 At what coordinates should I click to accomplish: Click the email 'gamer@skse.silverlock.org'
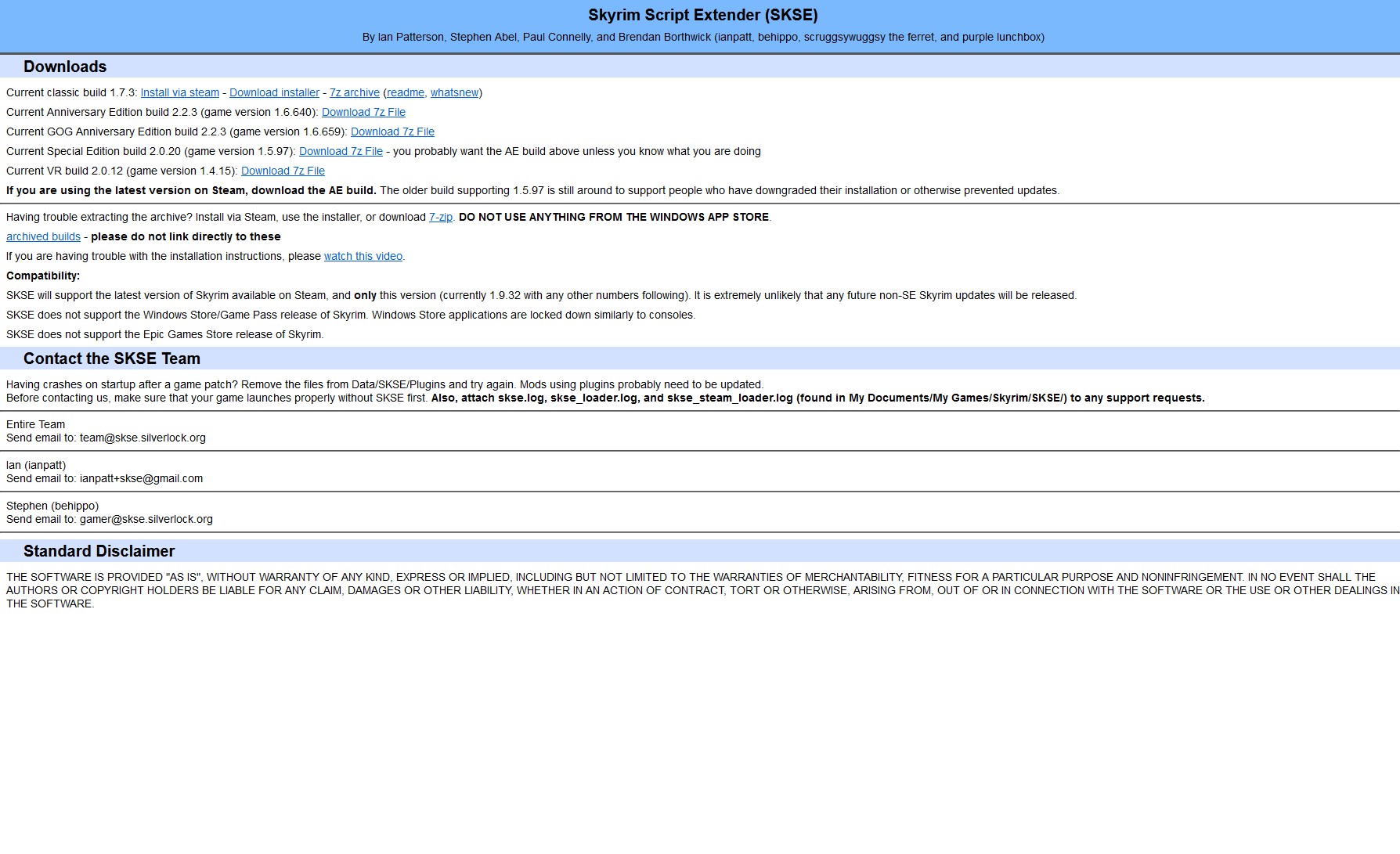(146, 519)
